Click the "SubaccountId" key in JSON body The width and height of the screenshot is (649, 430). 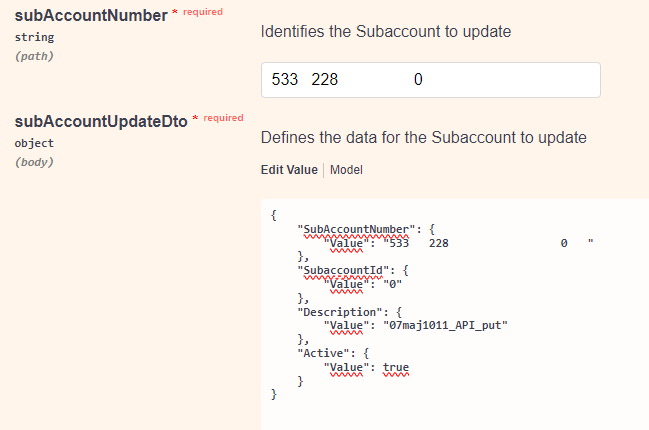[x=343, y=270]
